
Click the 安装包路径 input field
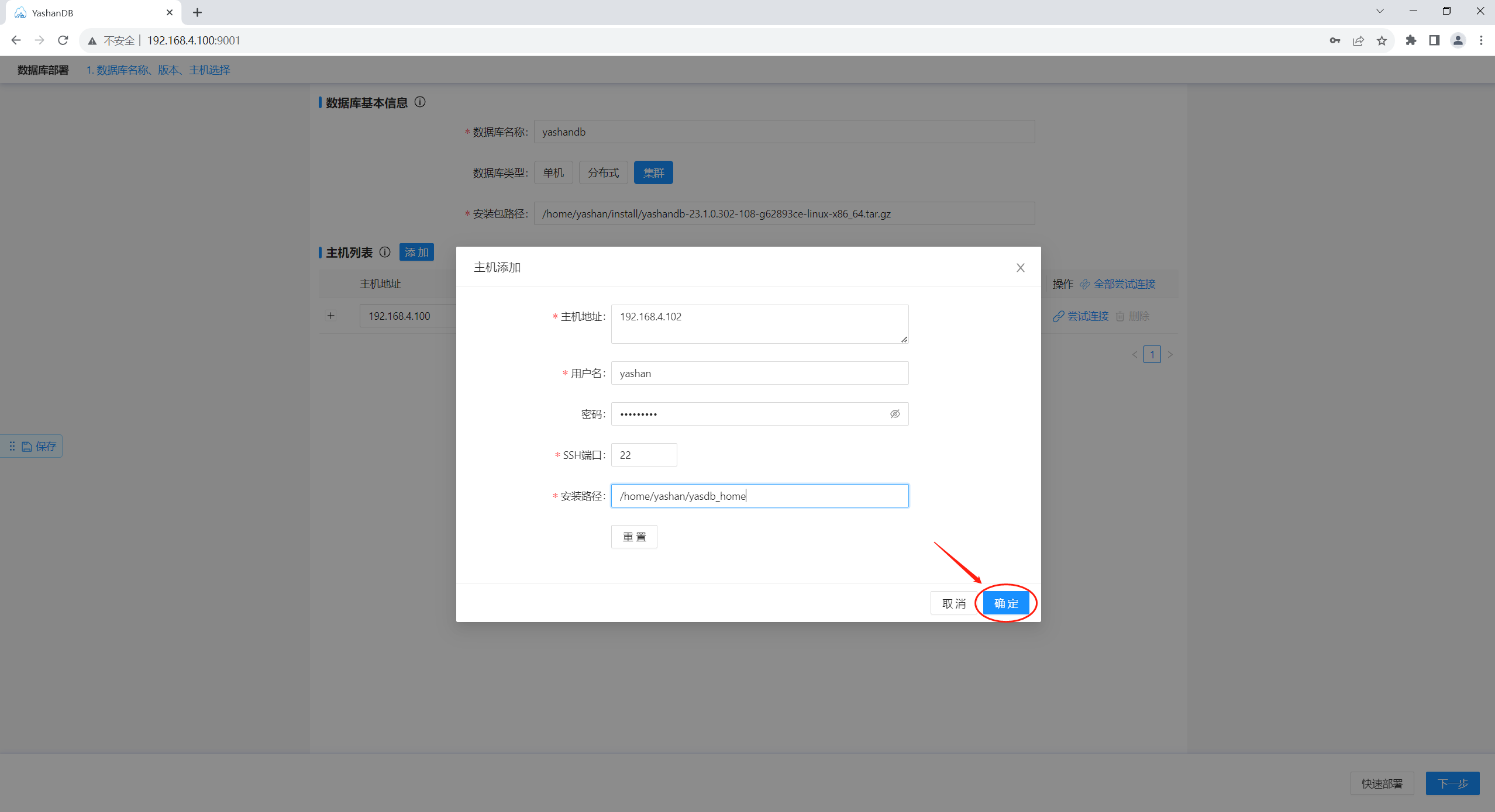click(784, 213)
